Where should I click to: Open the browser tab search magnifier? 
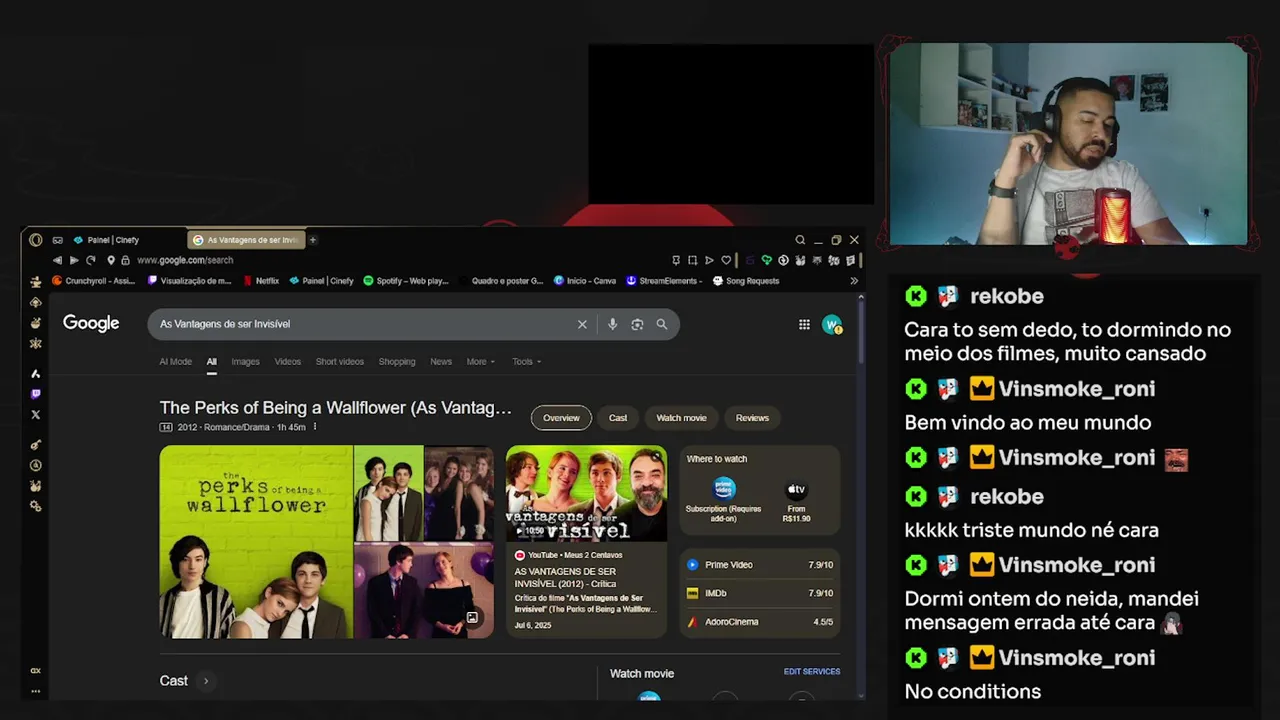point(800,240)
